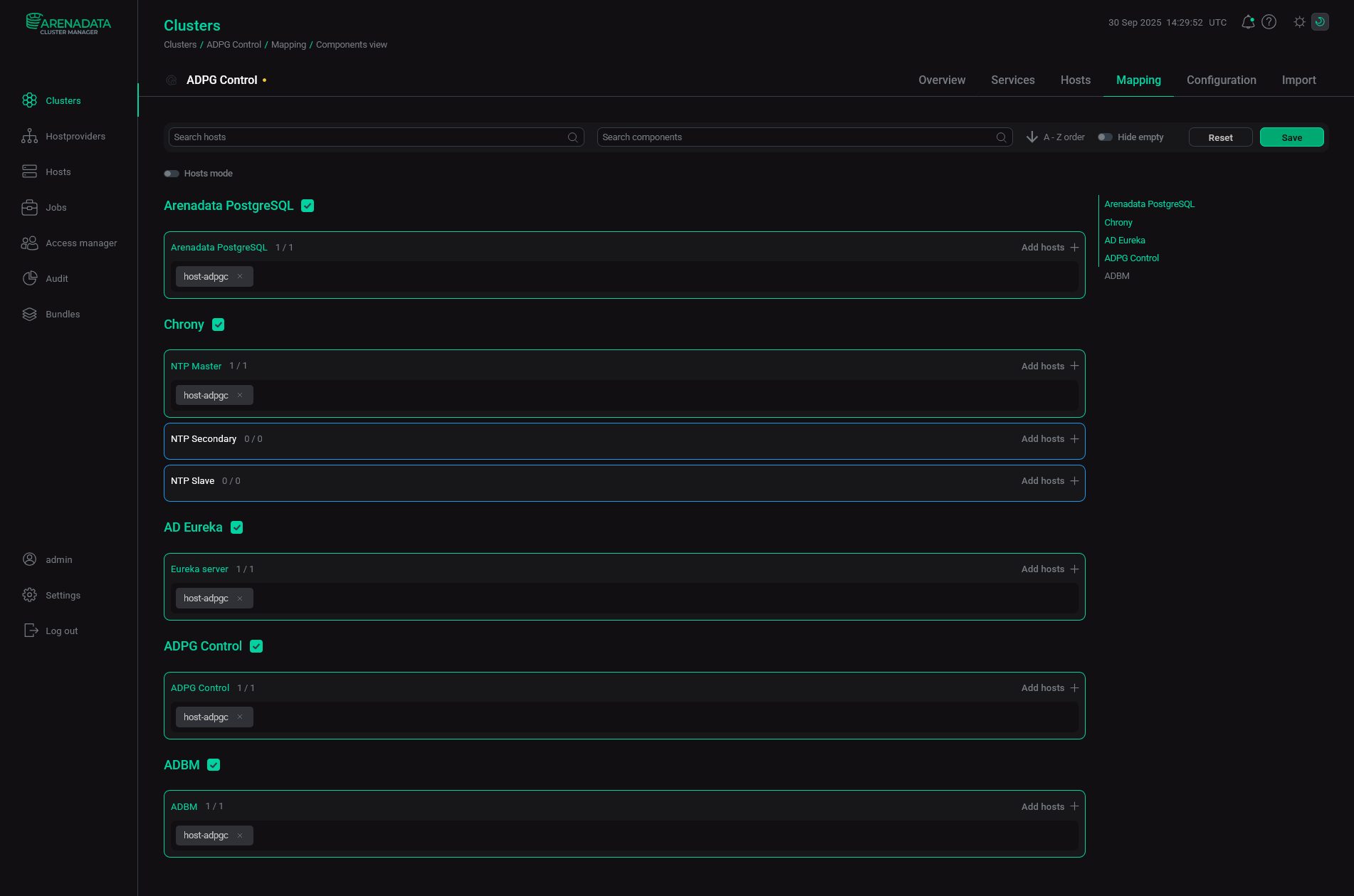The height and width of the screenshot is (896, 1354).
Task: Toggle the Hide empty switch
Action: (1105, 137)
